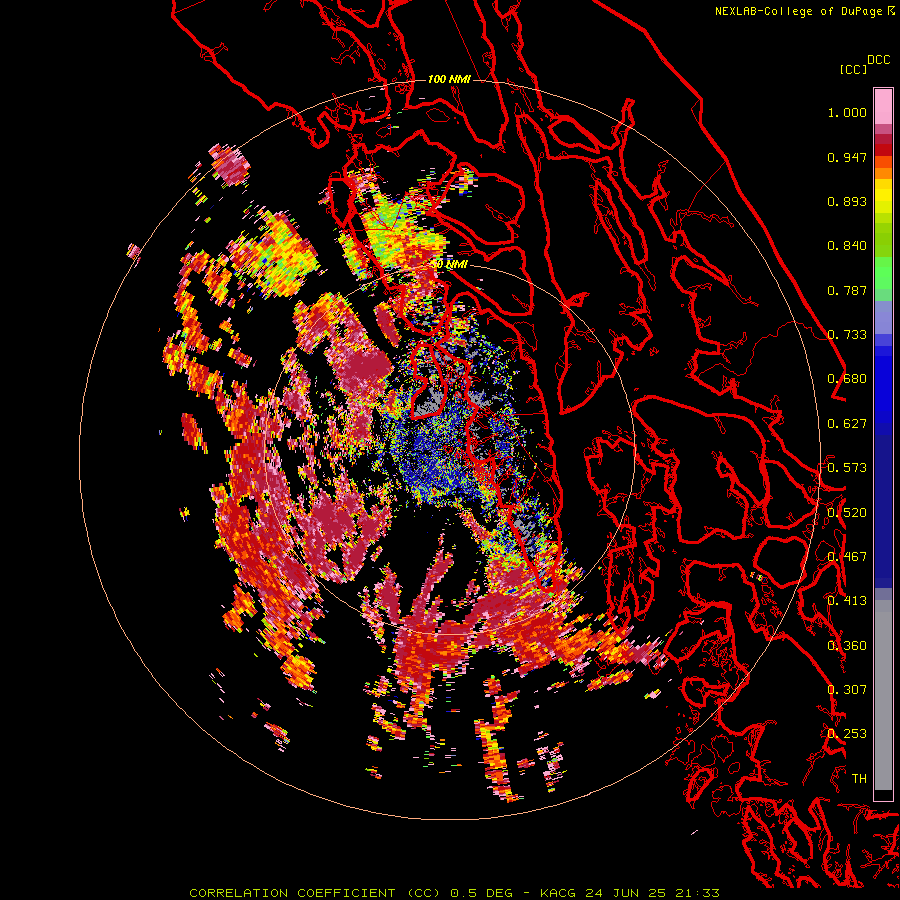Select the 0.627 value on the color scale
The height and width of the screenshot is (900, 900).
[847, 424]
